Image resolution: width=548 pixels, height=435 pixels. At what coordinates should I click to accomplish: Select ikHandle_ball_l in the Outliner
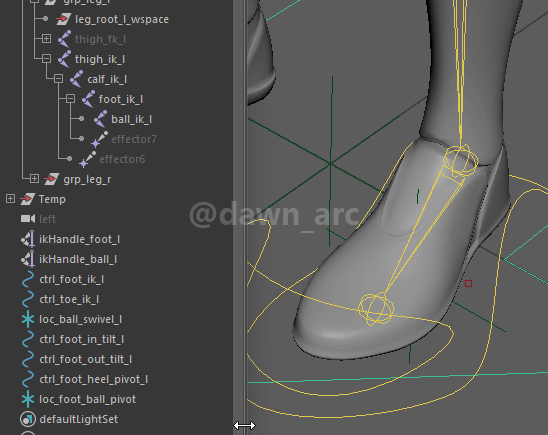78,259
